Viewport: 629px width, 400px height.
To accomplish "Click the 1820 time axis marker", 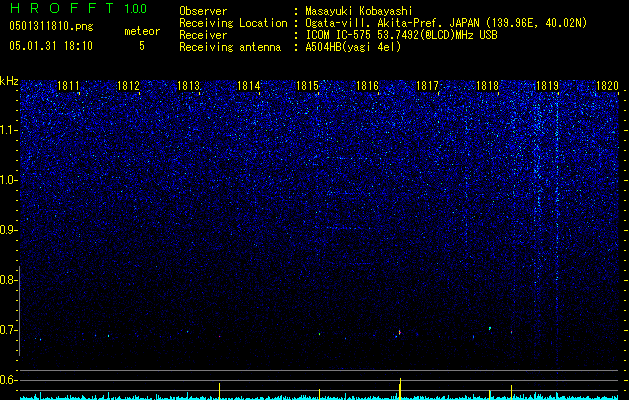I will point(607,86).
